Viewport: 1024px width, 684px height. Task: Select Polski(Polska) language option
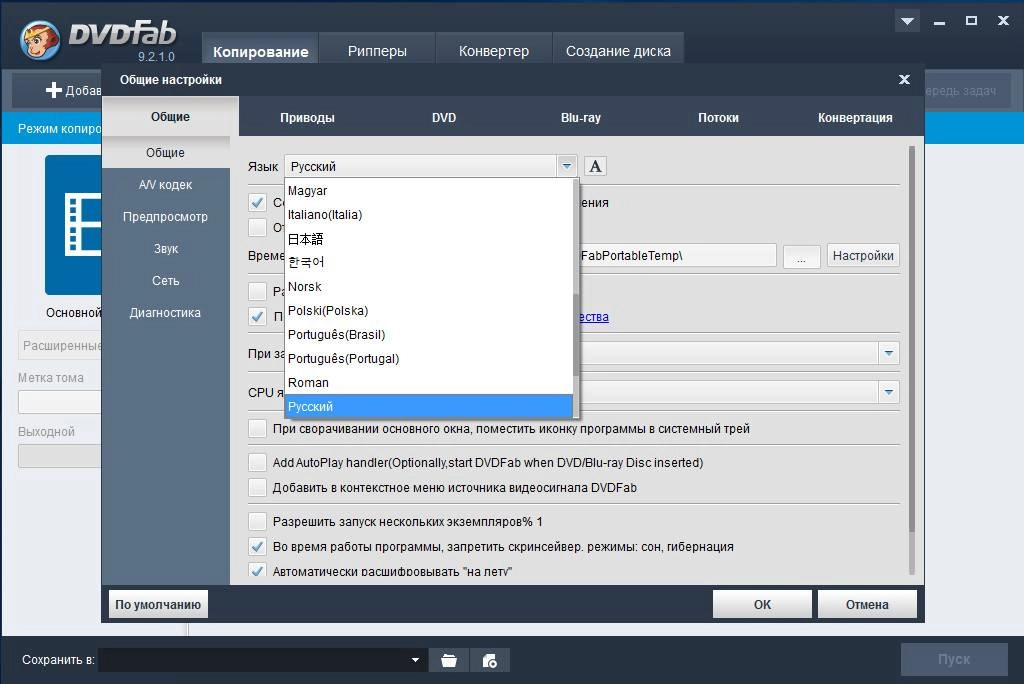pyautogui.click(x=428, y=311)
